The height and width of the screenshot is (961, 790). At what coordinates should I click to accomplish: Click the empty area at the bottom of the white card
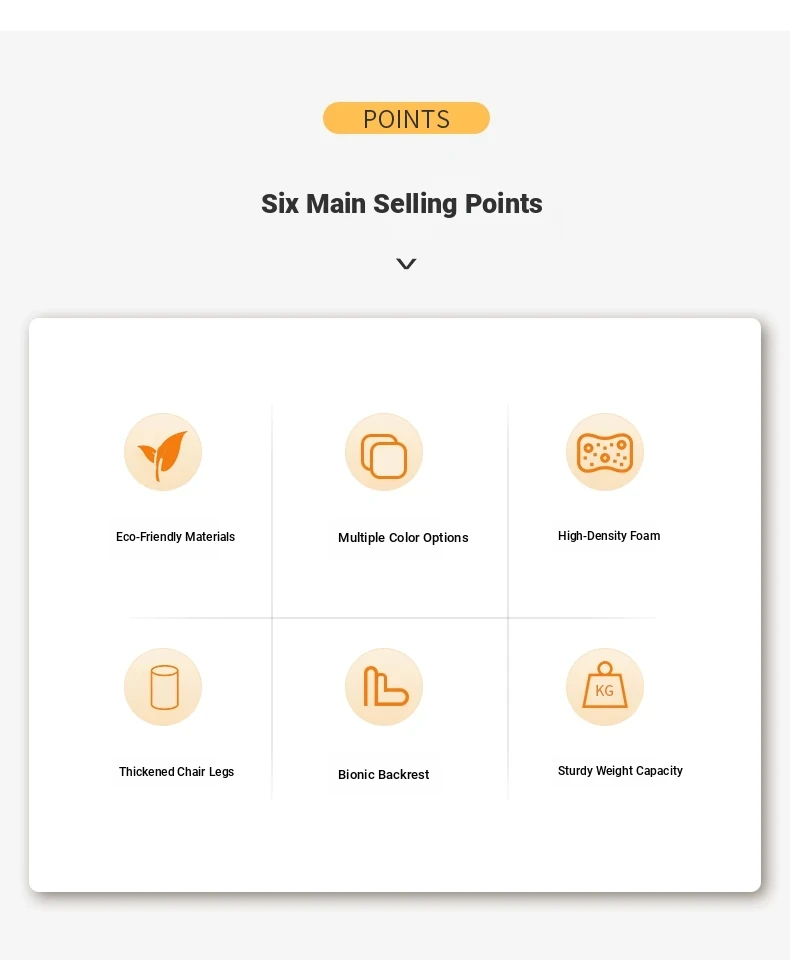(x=395, y=846)
